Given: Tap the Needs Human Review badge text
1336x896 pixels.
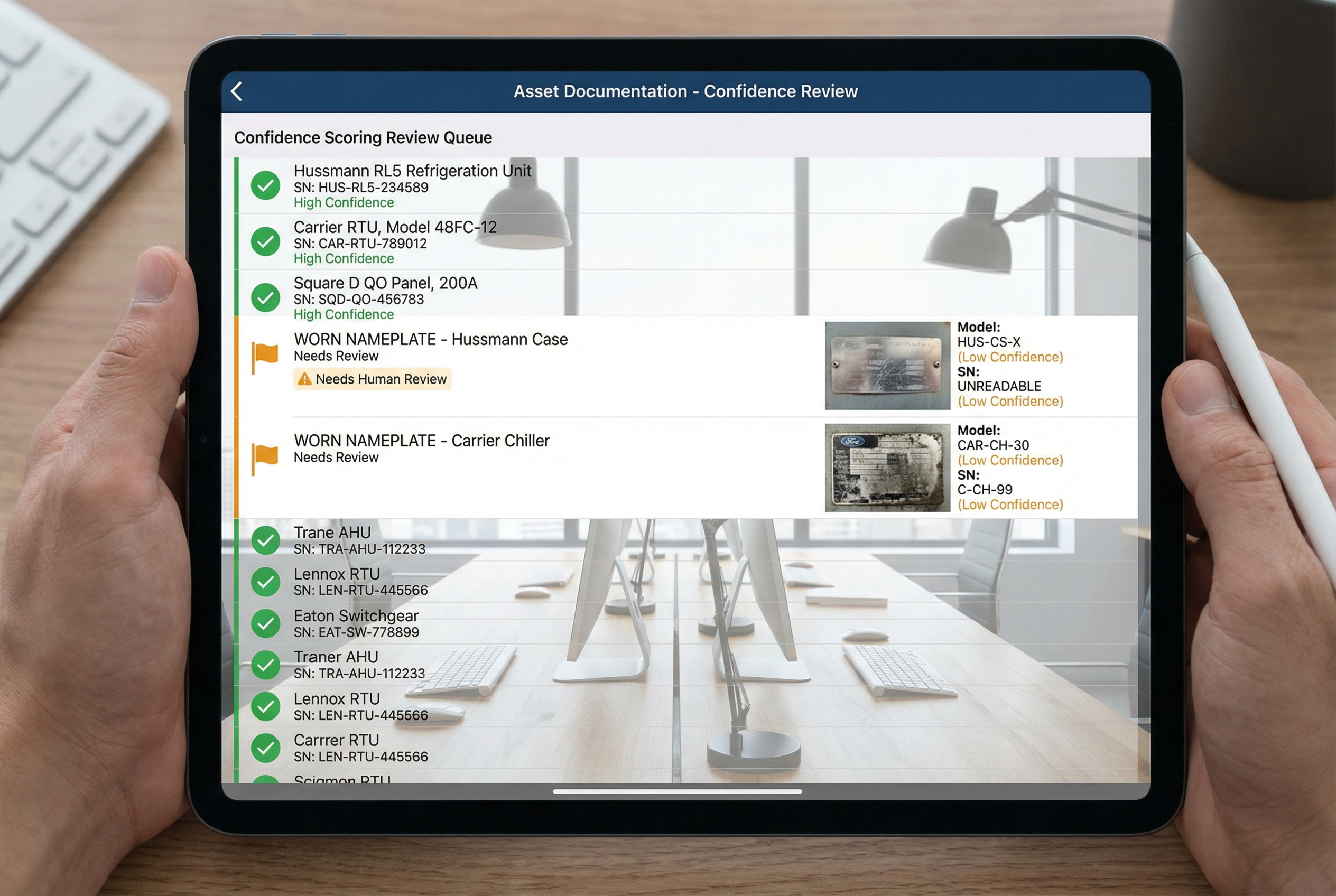Looking at the screenshot, I should click(381, 379).
